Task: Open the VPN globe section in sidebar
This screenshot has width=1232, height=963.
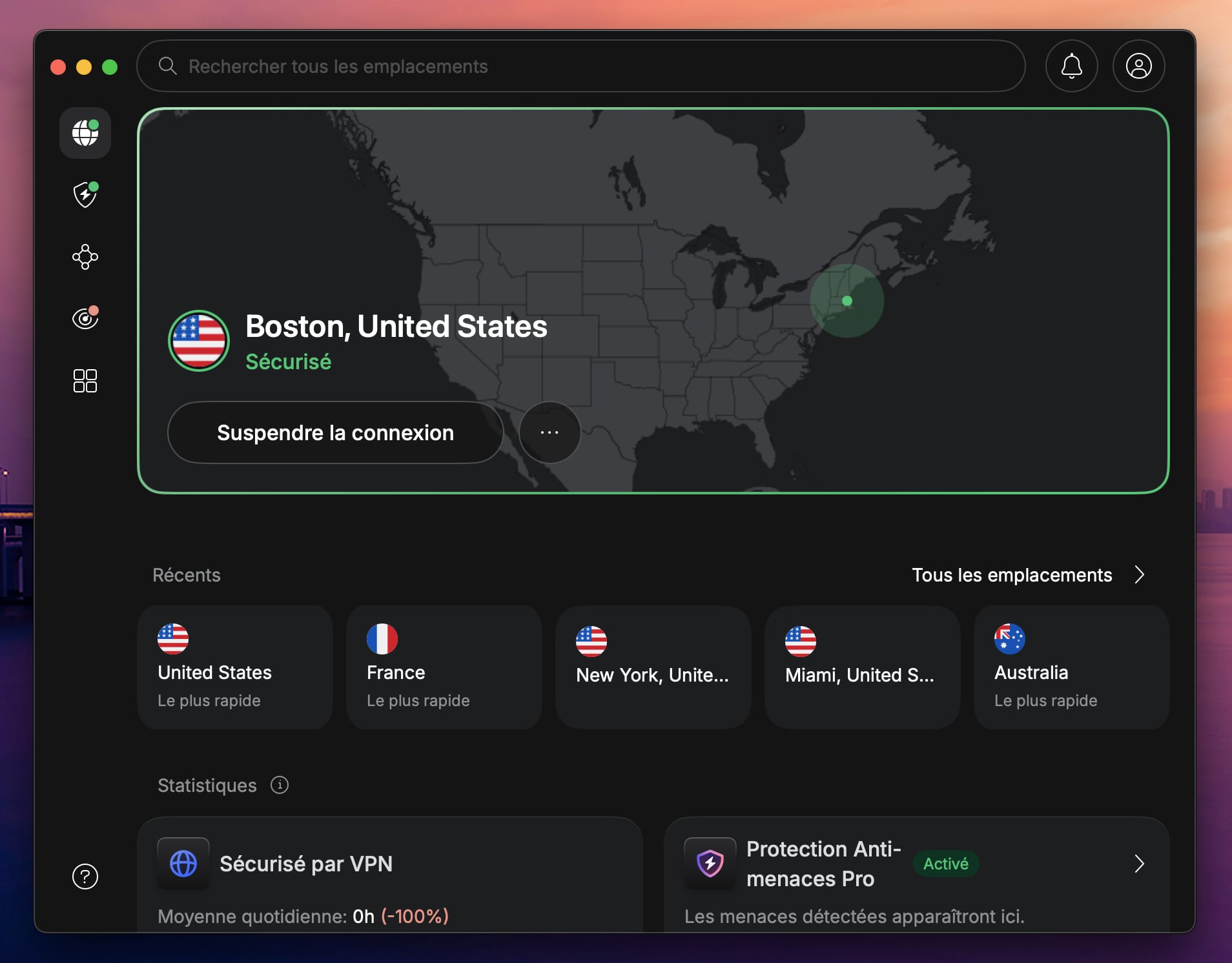Action: (85, 133)
